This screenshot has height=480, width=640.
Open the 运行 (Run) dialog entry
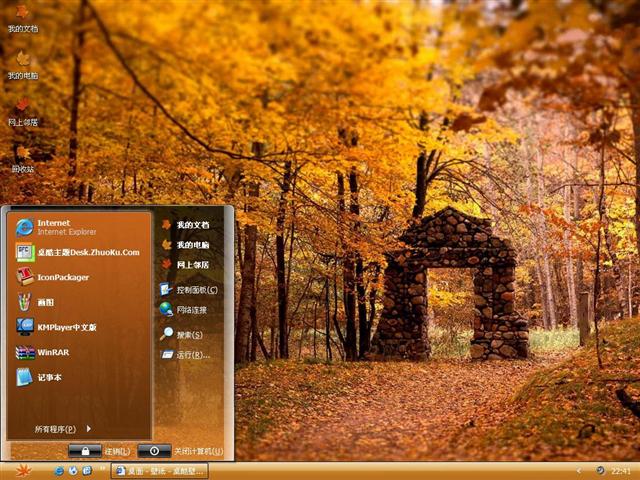[x=192, y=355]
